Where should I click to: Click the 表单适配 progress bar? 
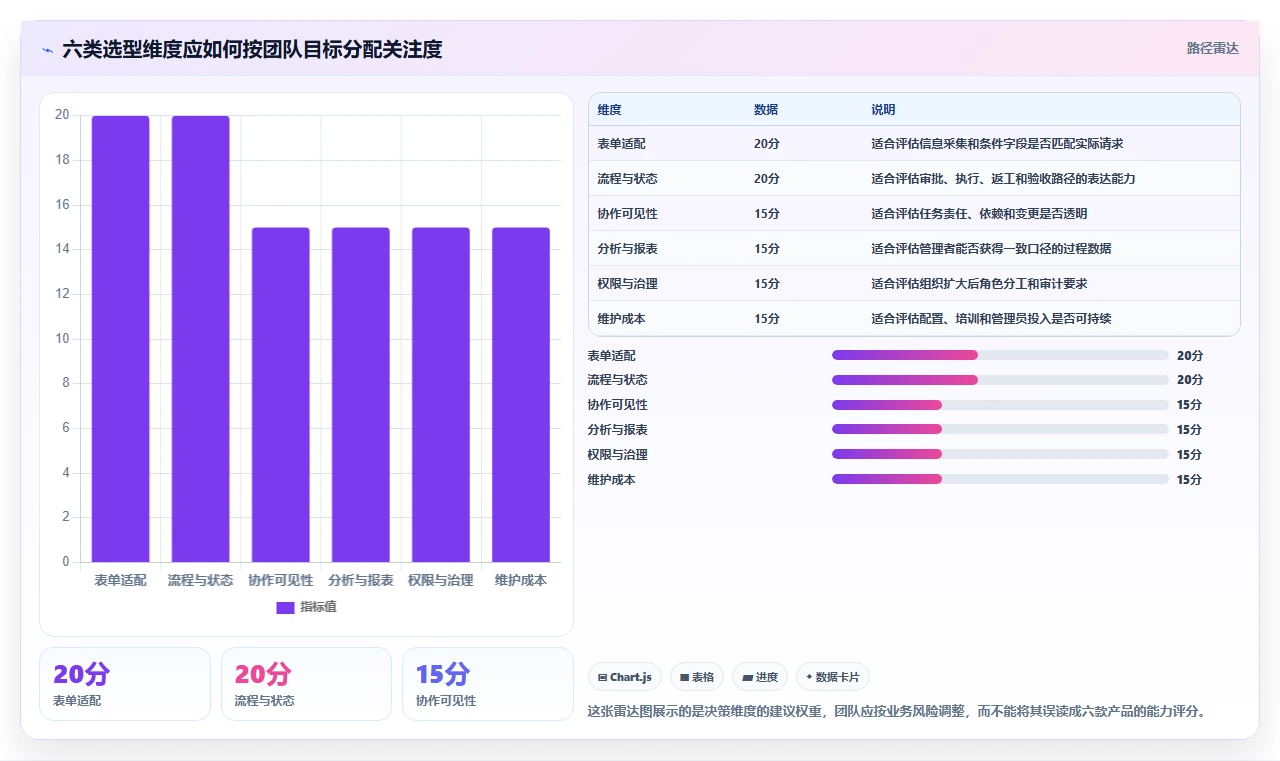tap(1000, 355)
